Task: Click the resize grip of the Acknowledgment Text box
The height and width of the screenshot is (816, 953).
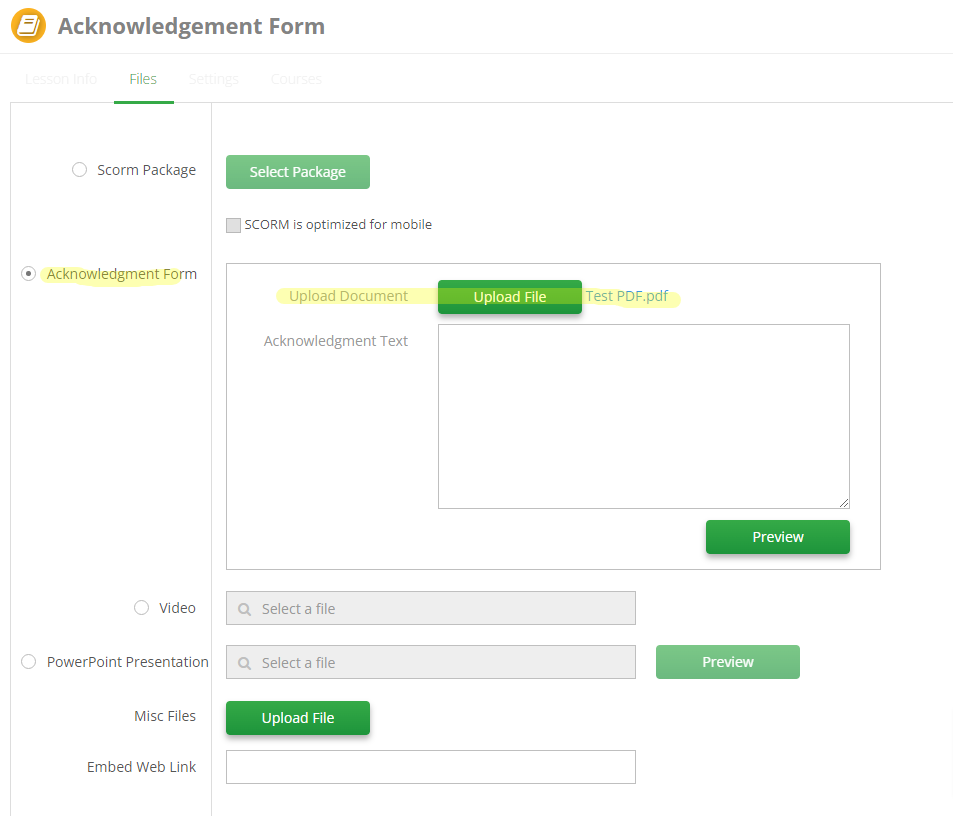Action: [845, 503]
